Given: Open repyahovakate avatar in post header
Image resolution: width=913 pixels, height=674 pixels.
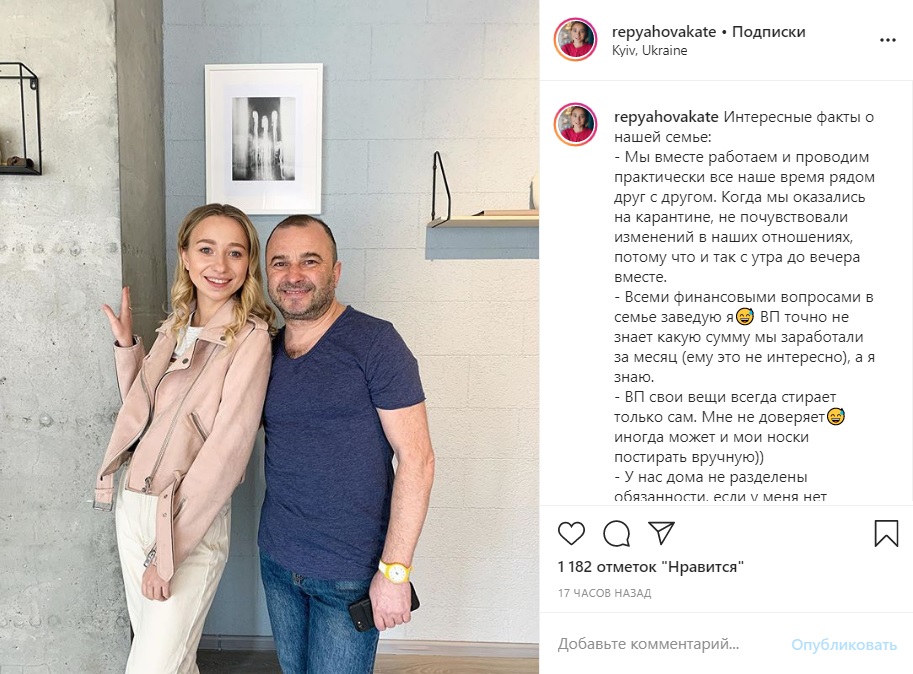Looking at the screenshot, I should [x=575, y=40].
